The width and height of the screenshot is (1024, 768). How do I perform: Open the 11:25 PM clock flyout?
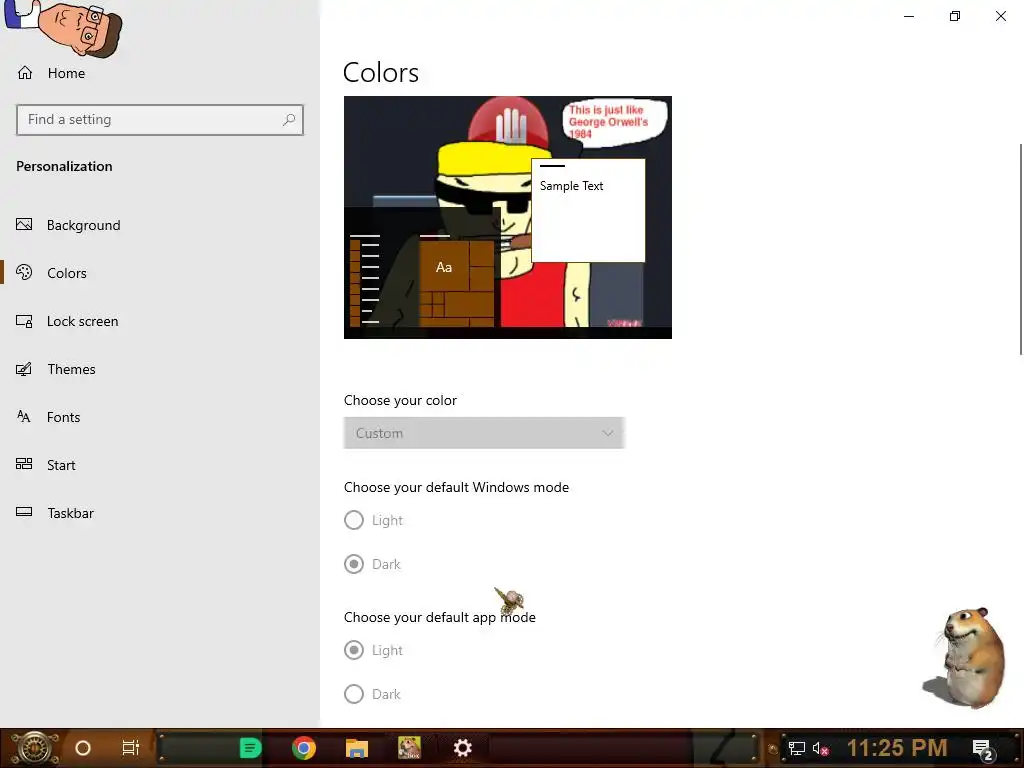[897, 748]
